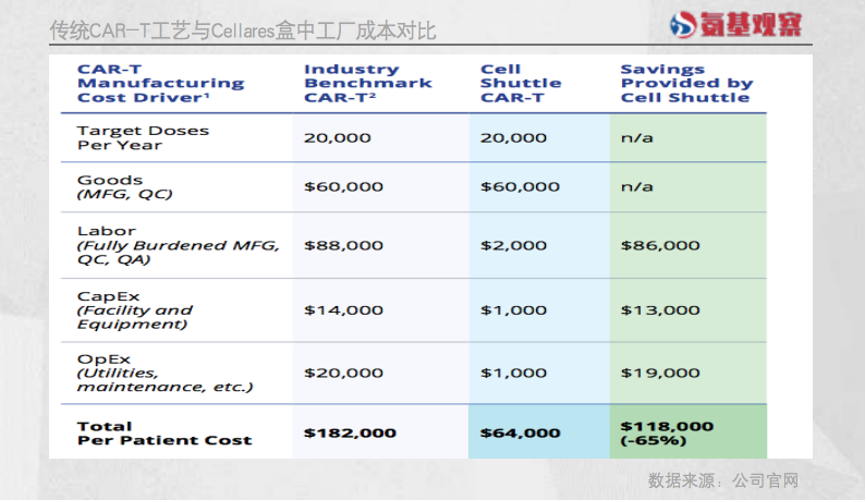The width and height of the screenshot is (866, 502).
Task: Click the $14,000 CapEx benchmark value
Action: coord(344,310)
